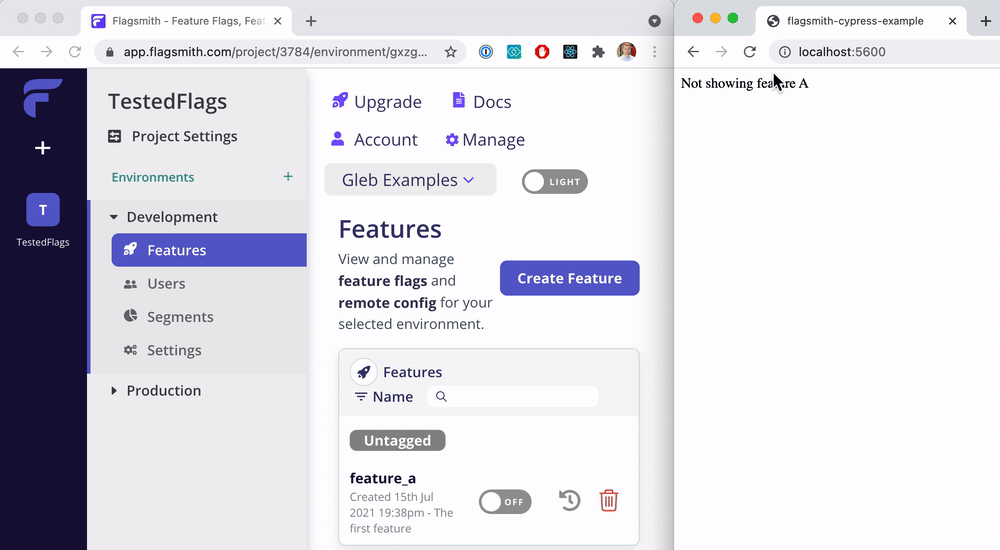The image size is (1000, 550).
Task: Collapse the Development environment
Action: 114,217
